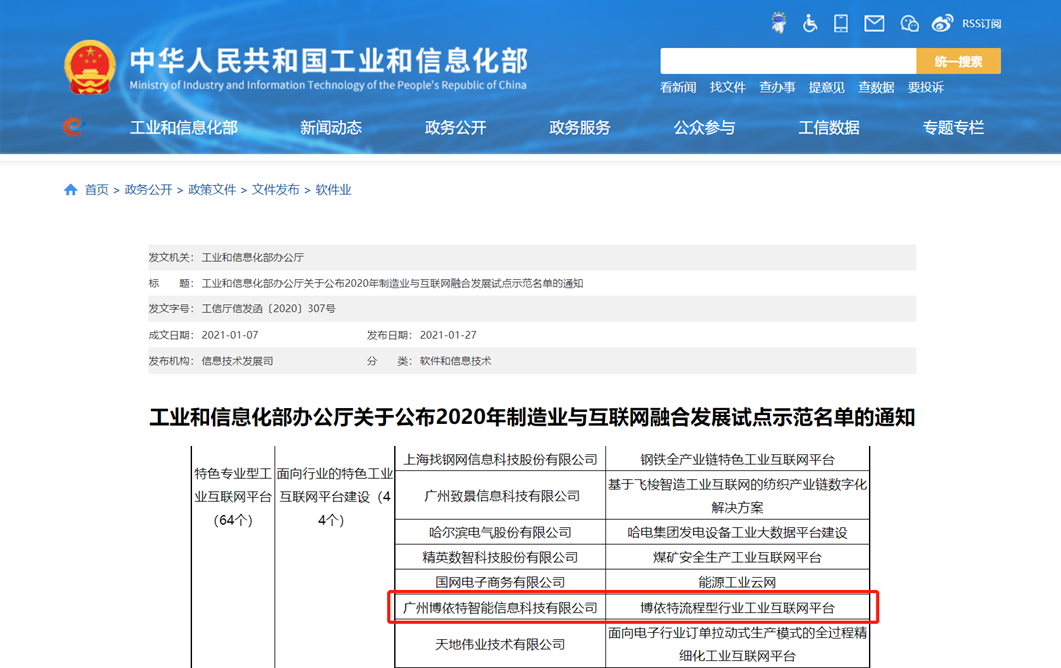Viewport: 1061px width, 668px height.
Task: Go to 政务公开 in the breadcrumb
Action: coord(148,190)
